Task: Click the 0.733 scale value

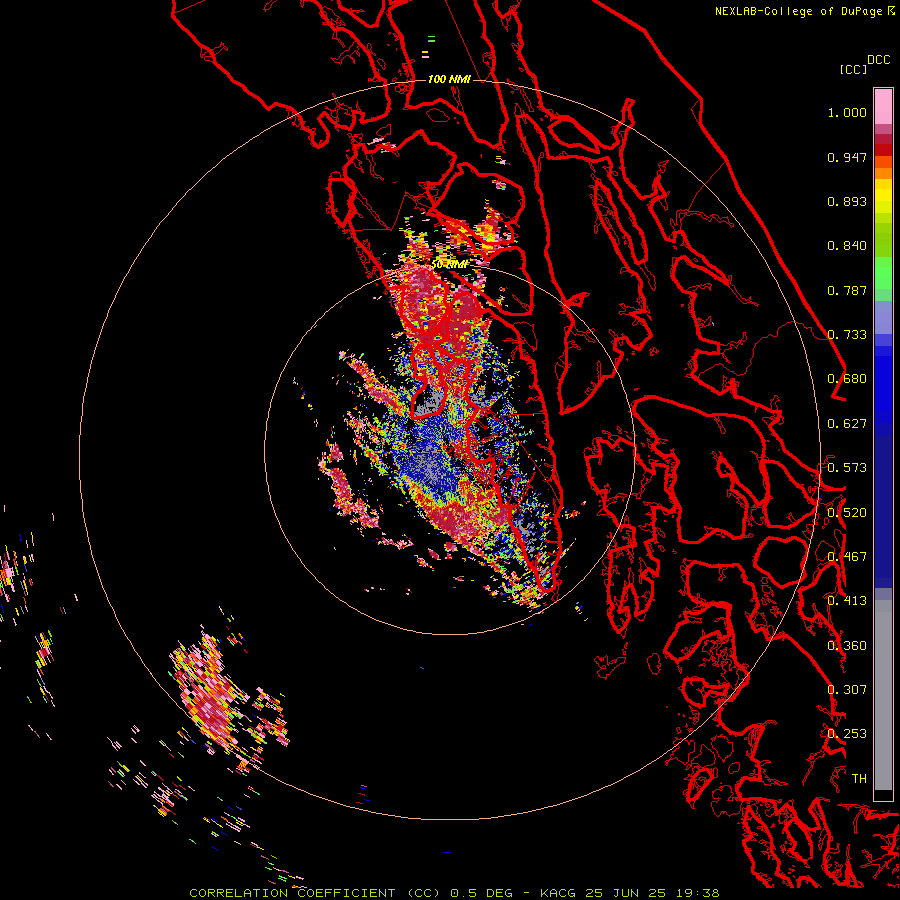Action: coord(847,335)
